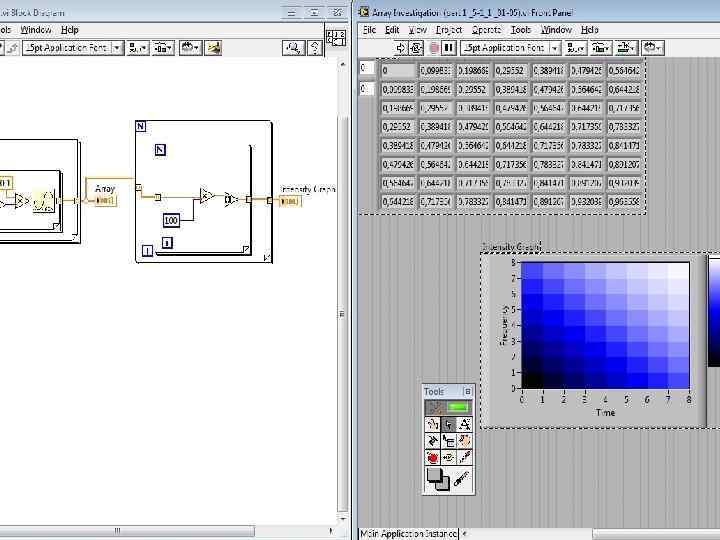The height and width of the screenshot is (540, 720).
Task: Open Front Panel Window menu
Action: pyautogui.click(x=556, y=30)
